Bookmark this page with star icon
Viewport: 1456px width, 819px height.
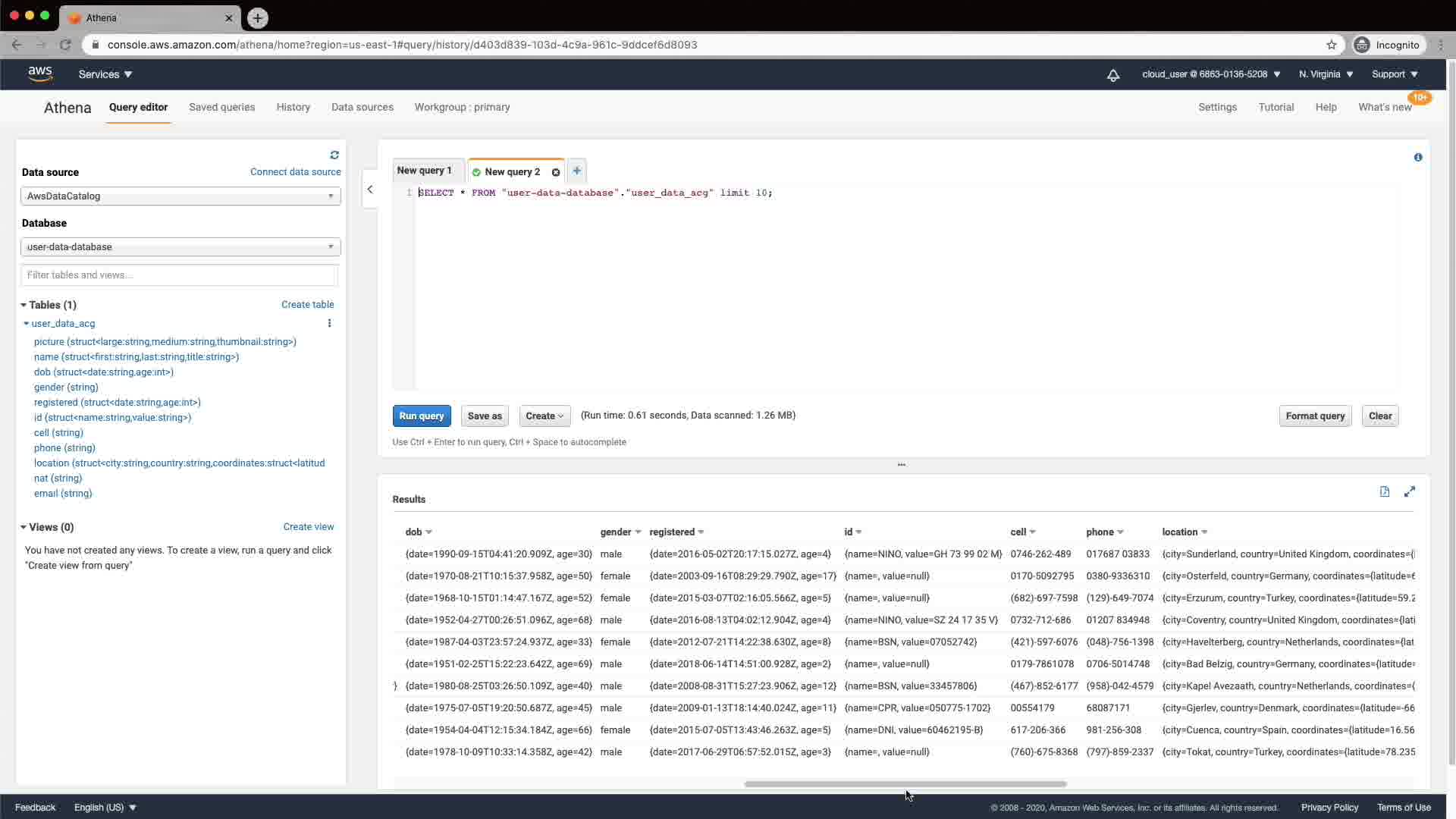[x=1331, y=45]
